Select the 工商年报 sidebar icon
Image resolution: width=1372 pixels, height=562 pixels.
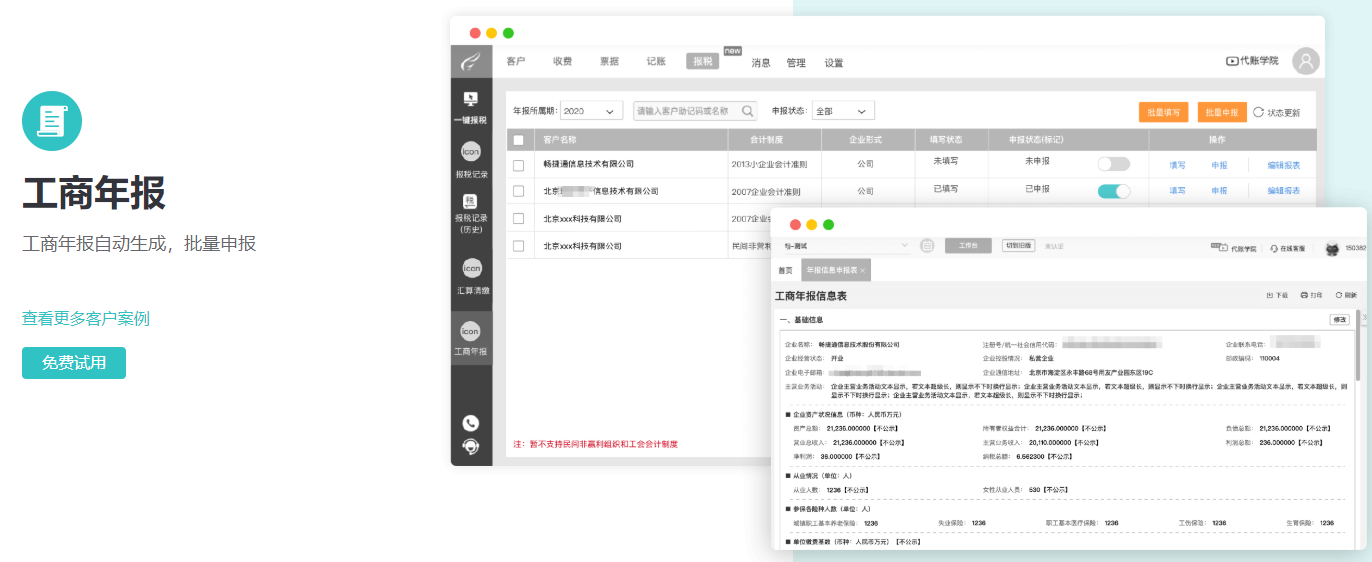coord(471,338)
